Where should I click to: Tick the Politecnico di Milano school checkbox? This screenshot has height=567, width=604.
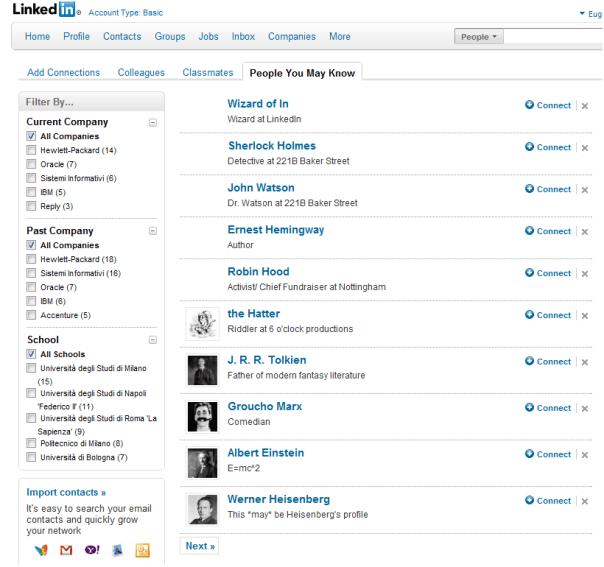(x=32, y=443)
